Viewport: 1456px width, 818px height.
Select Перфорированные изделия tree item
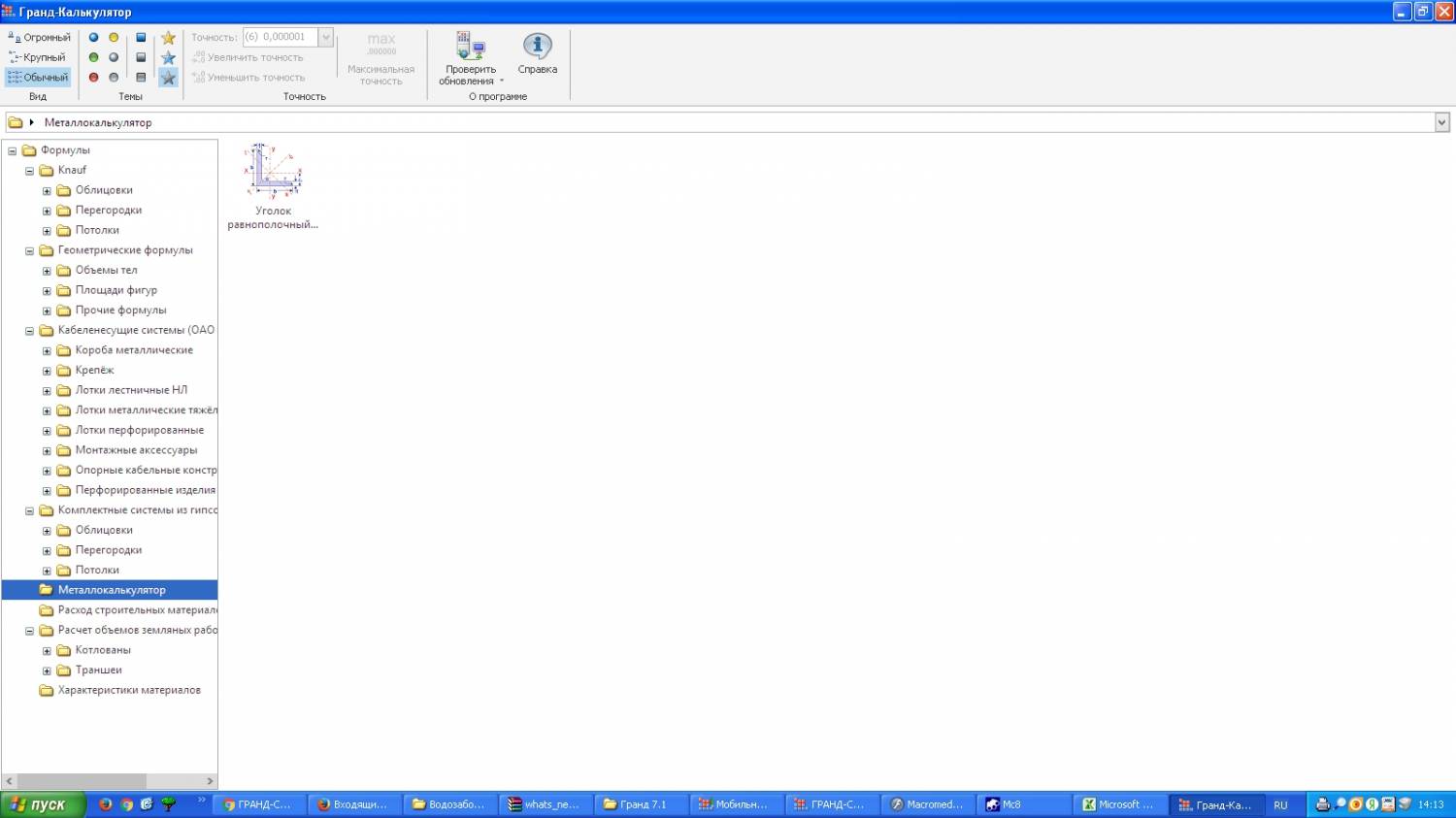146,490
